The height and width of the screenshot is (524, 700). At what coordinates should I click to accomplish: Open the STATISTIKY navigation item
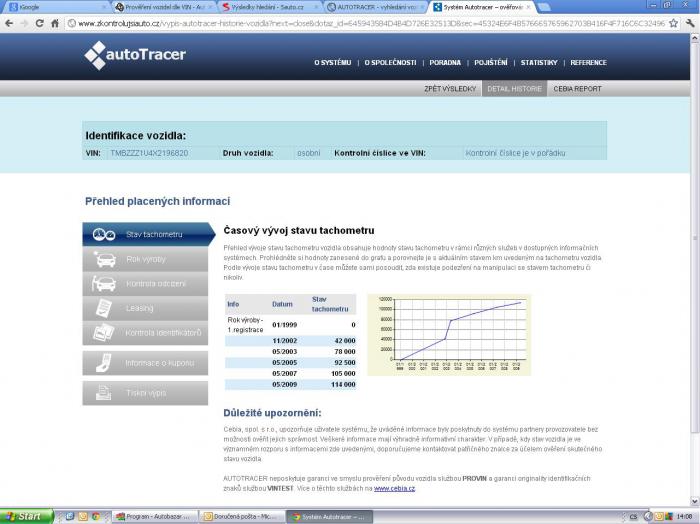tap(539, 62)
